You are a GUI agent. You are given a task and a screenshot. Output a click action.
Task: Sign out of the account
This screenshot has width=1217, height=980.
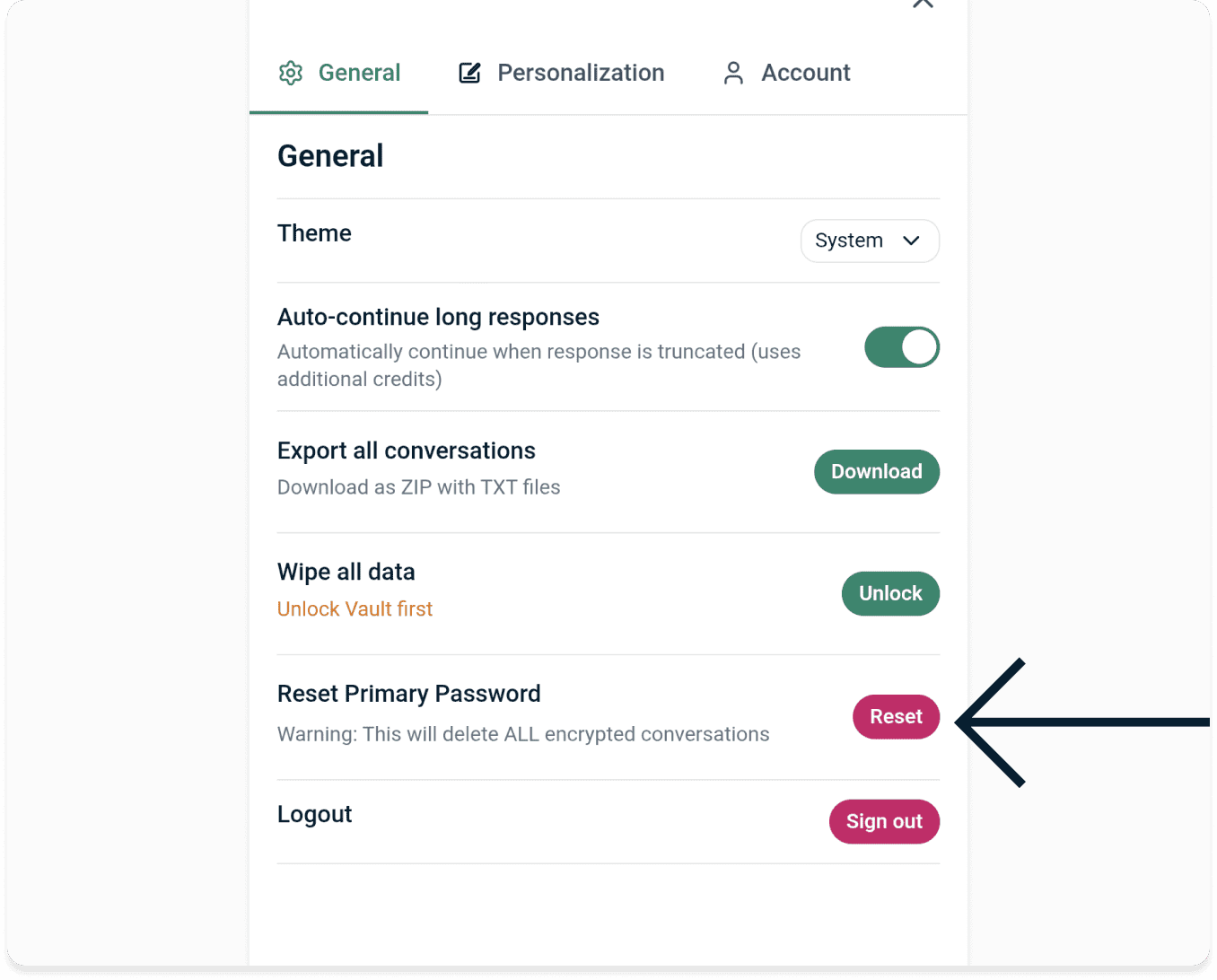(x=883, y=821)
